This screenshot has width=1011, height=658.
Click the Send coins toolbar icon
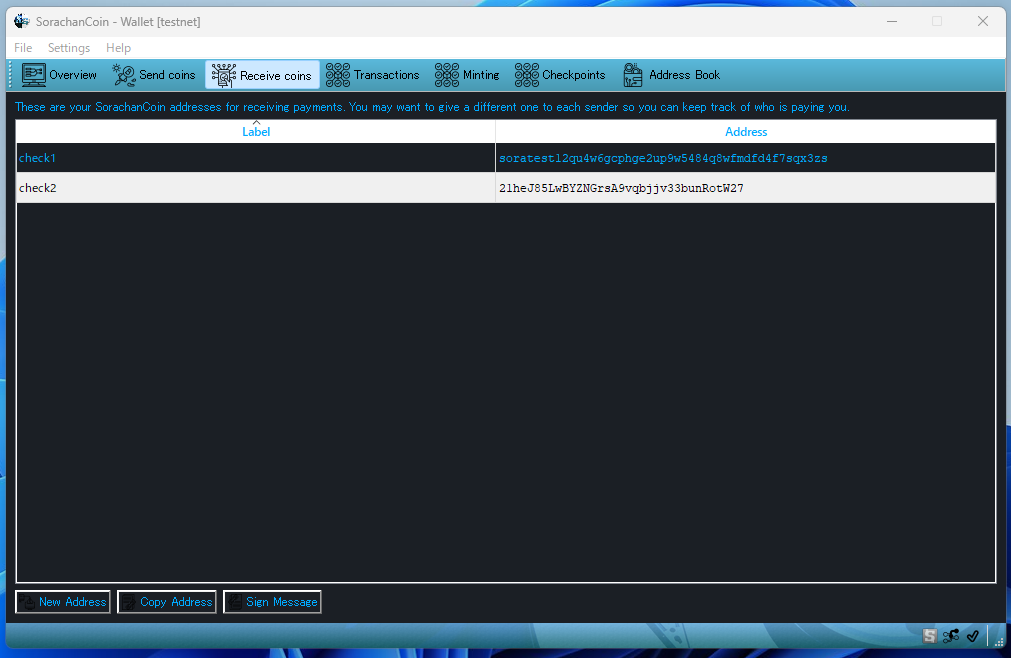click(x=124, y=75)
